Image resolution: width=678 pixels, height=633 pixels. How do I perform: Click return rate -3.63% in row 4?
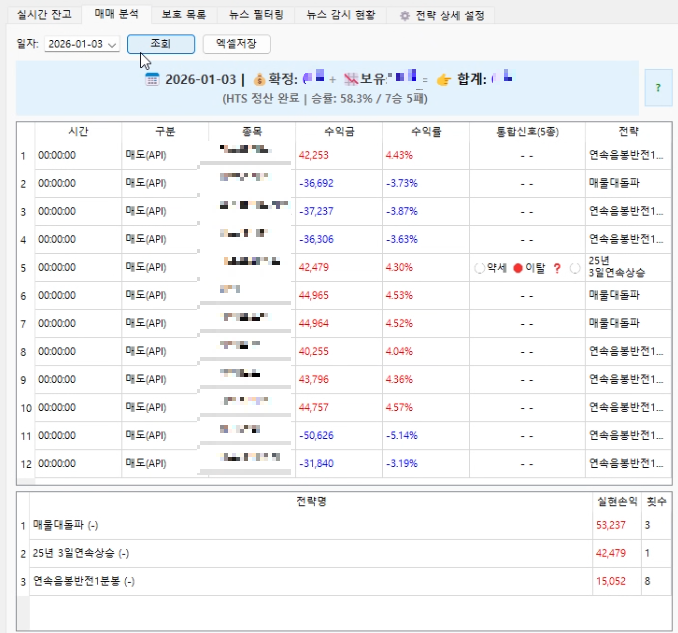402,240
